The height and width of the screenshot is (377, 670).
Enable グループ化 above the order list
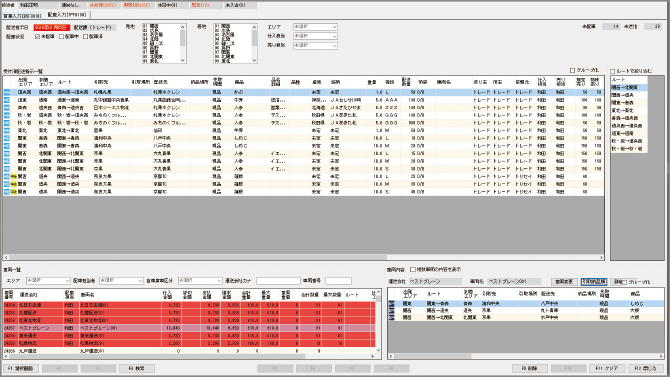pyautogui.click(x=572, y=70)
